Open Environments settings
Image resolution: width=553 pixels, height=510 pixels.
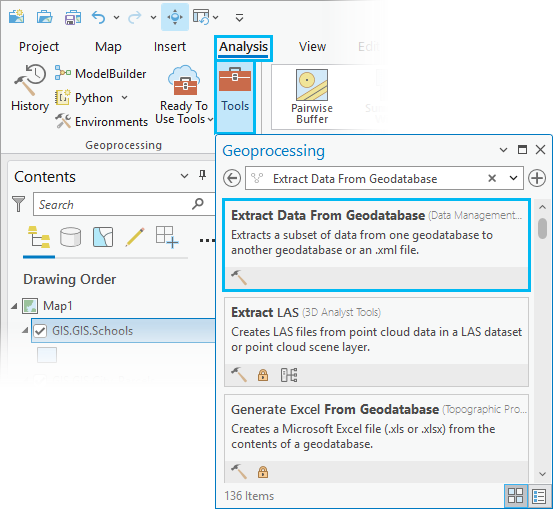pos(102,121)
